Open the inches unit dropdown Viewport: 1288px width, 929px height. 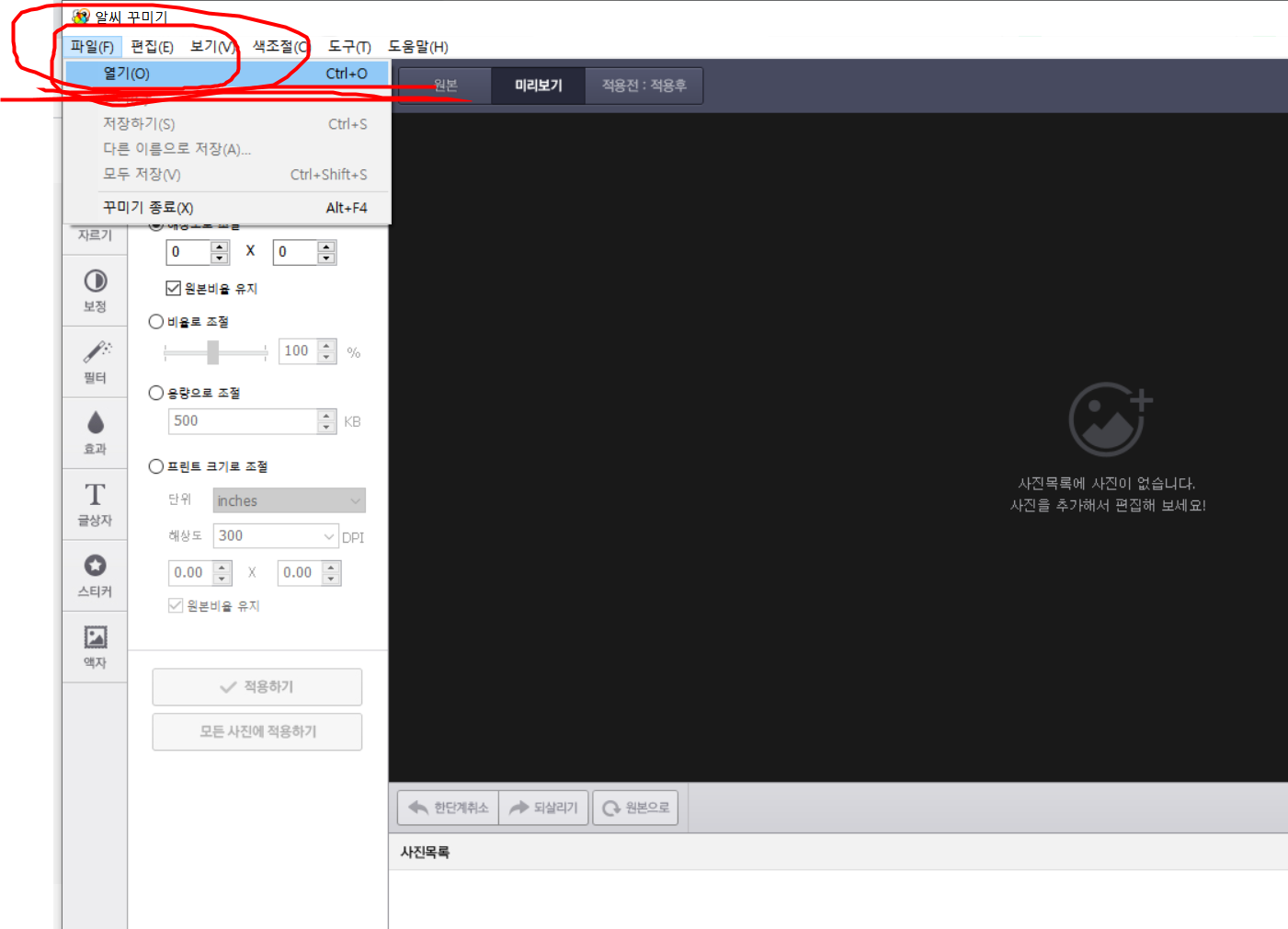[289, 500]
